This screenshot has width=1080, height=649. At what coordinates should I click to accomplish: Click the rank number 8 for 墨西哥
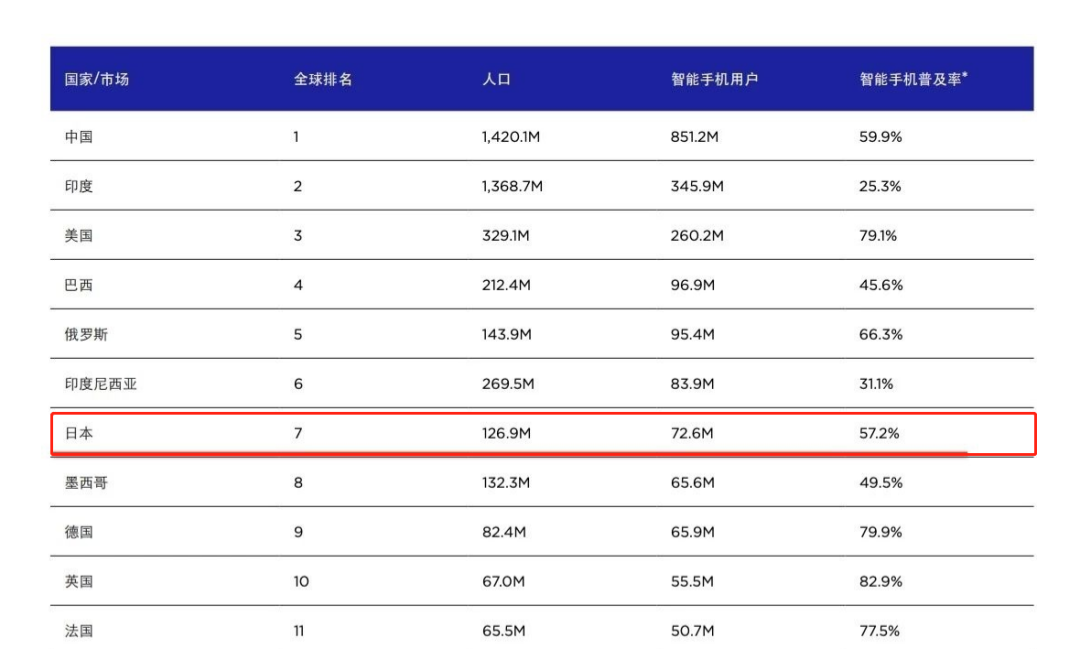coord(296,482)
